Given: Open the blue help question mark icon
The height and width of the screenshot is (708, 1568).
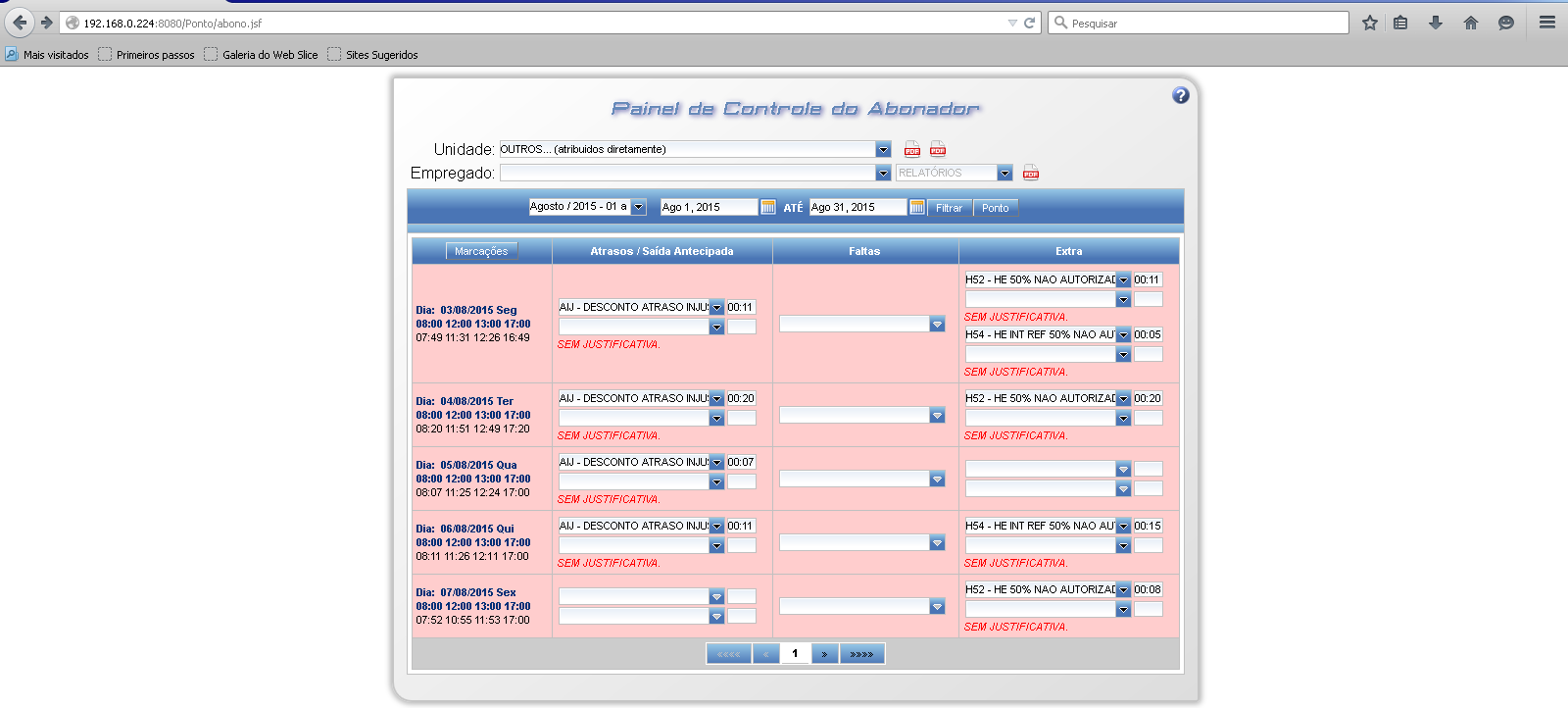Looking at the screenshot, I should pyautogui.click(x=1181, y=95).
